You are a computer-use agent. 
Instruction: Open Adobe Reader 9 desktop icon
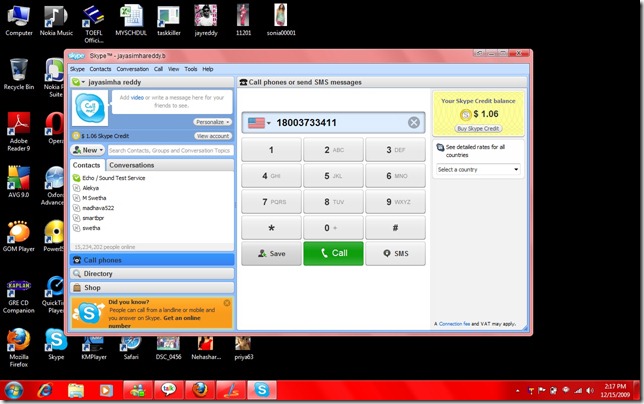click(19, 132)
